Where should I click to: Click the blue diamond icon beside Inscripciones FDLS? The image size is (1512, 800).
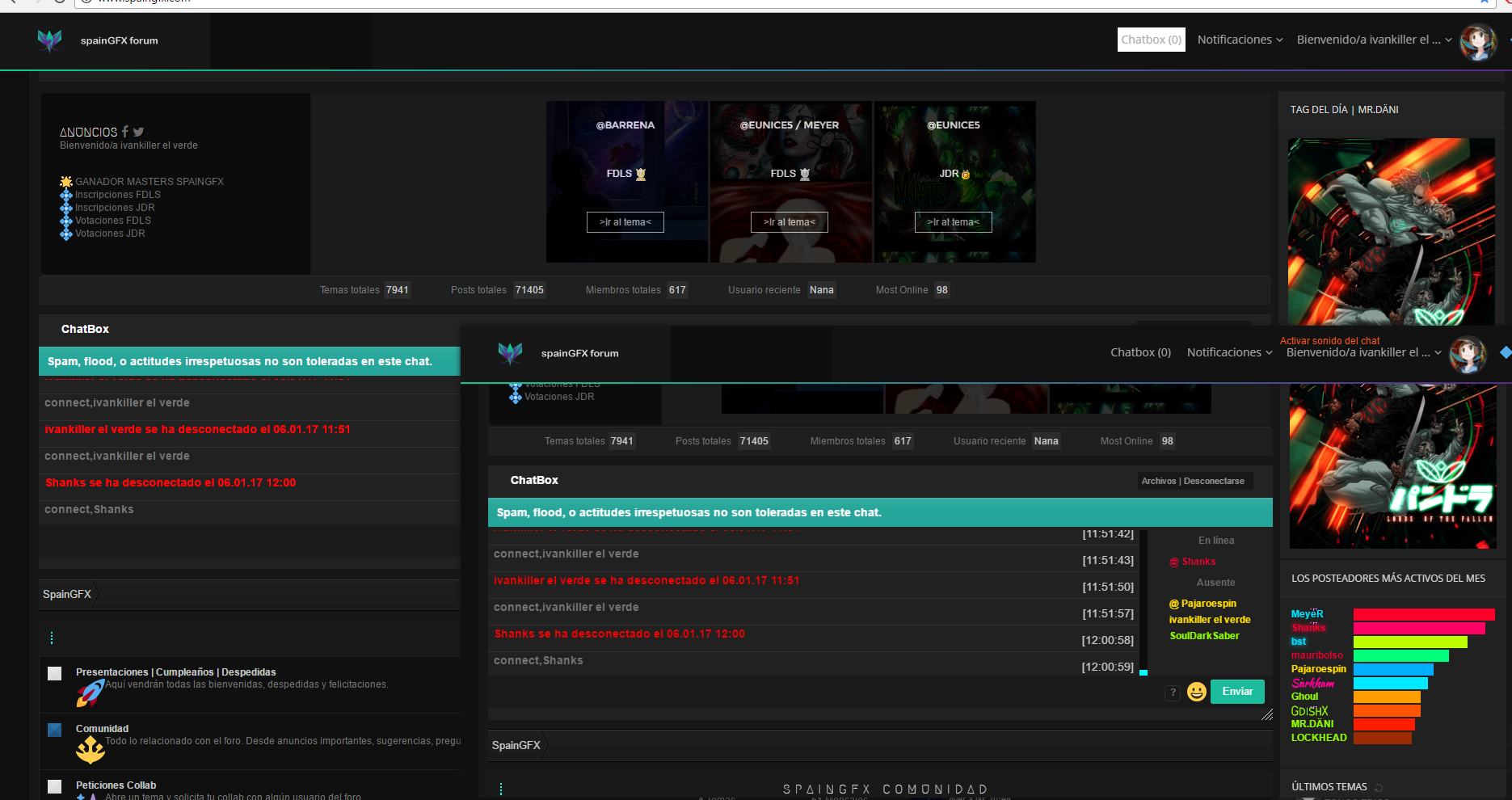(x=66, y=195)
